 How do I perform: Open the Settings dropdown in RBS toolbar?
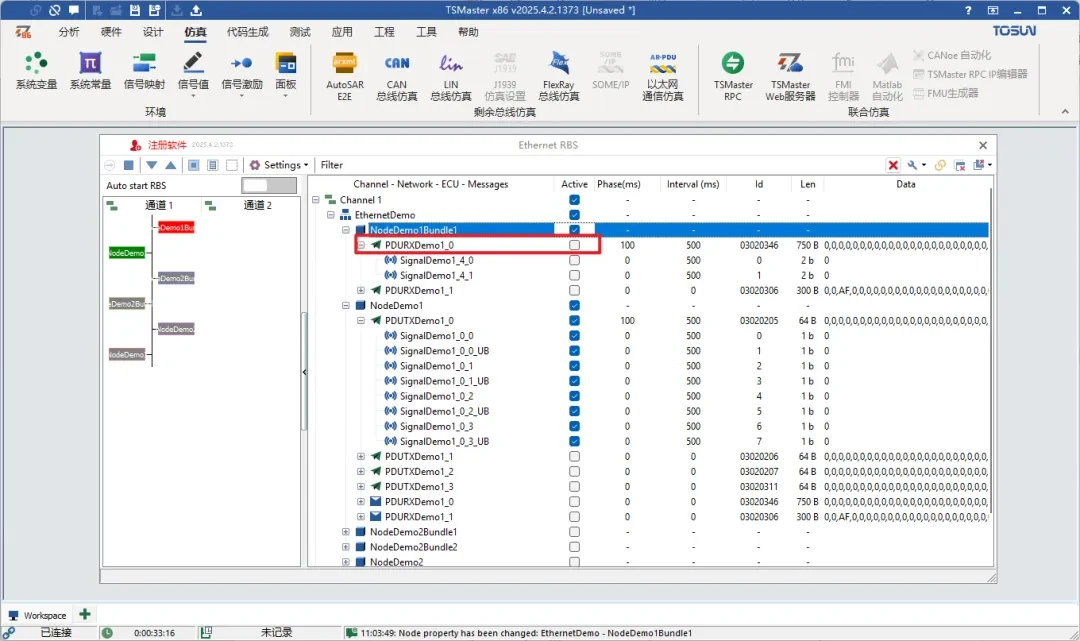coord(279,165)
